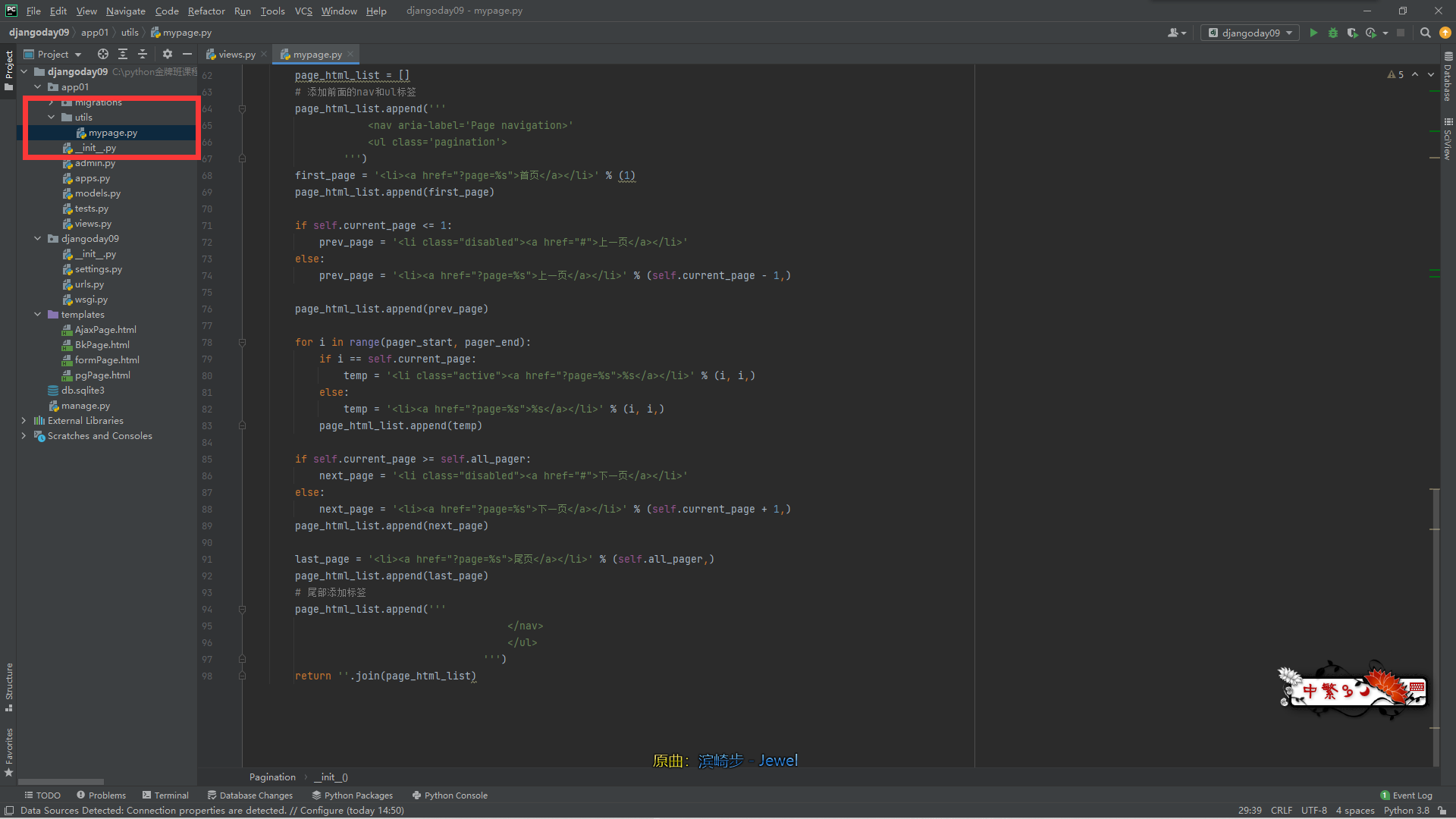Image resolution: width=1456 pixels, height=819 pixels.
Task: Click the Stop process icon
Action: tap(1401, 33)
